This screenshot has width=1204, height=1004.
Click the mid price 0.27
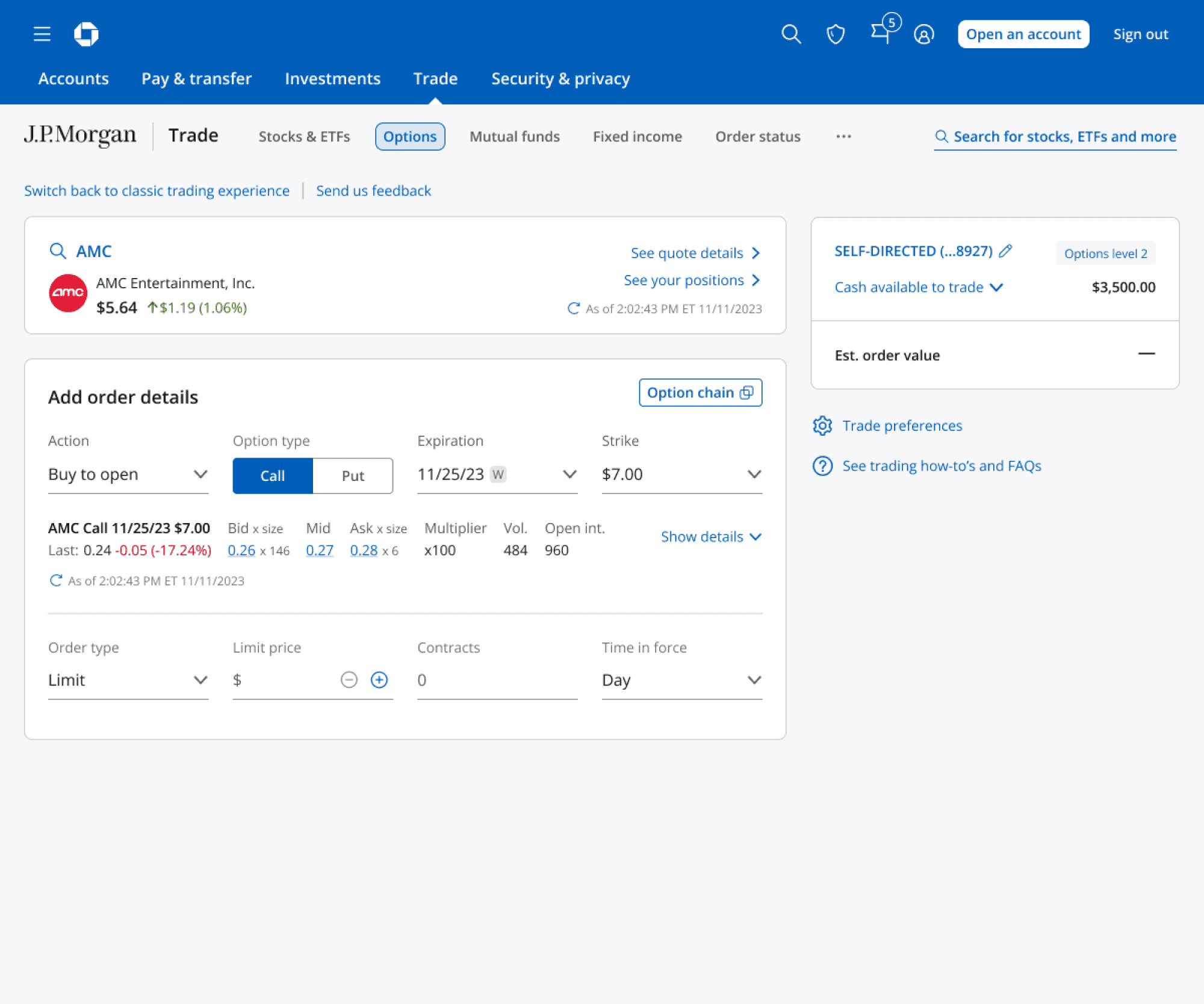pos(320,550)
